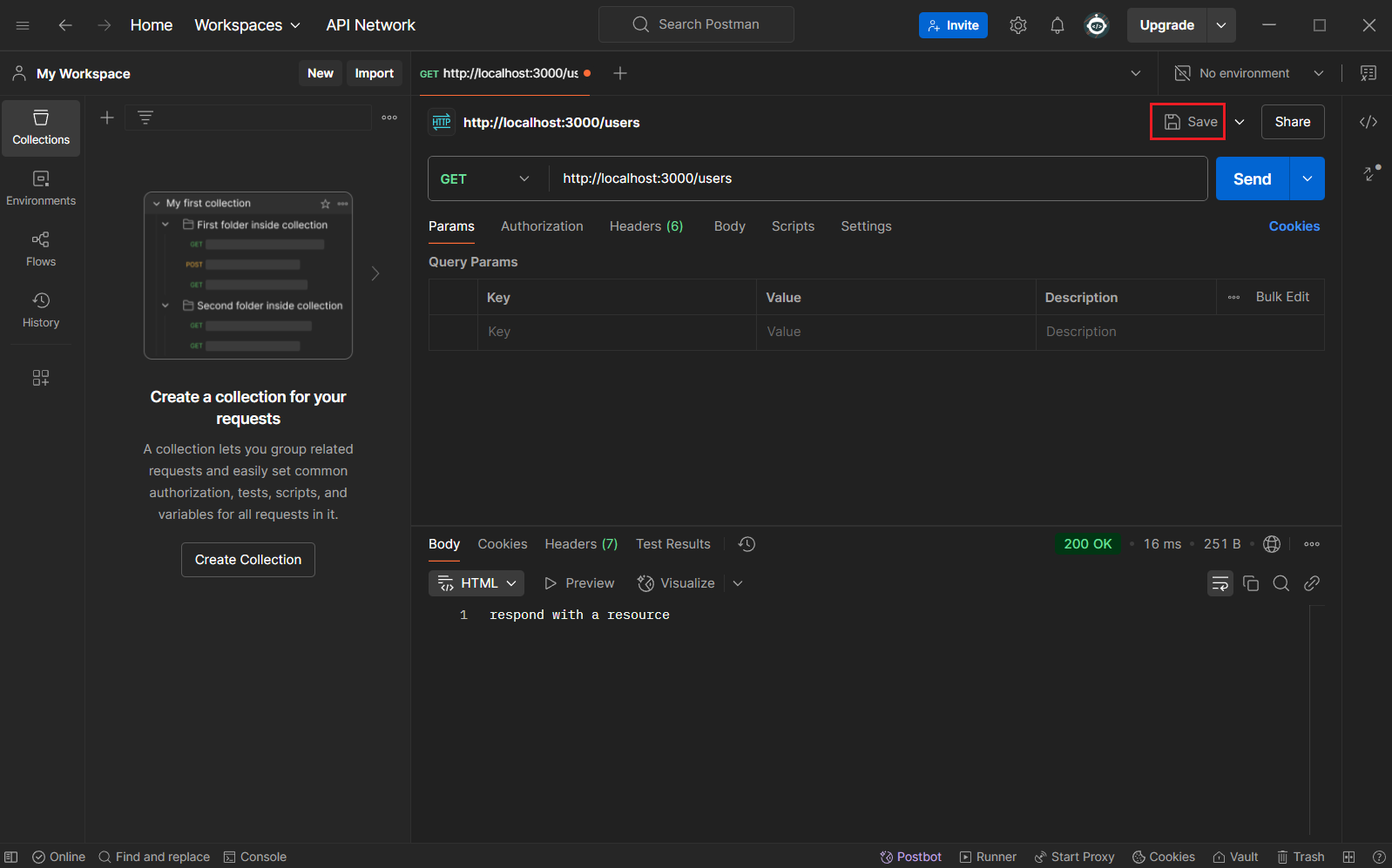Toggle the two-pane layout status icon
The width and height of the screenshot is (1392, 868).
pyautogui.click(x=1348, y=857)
